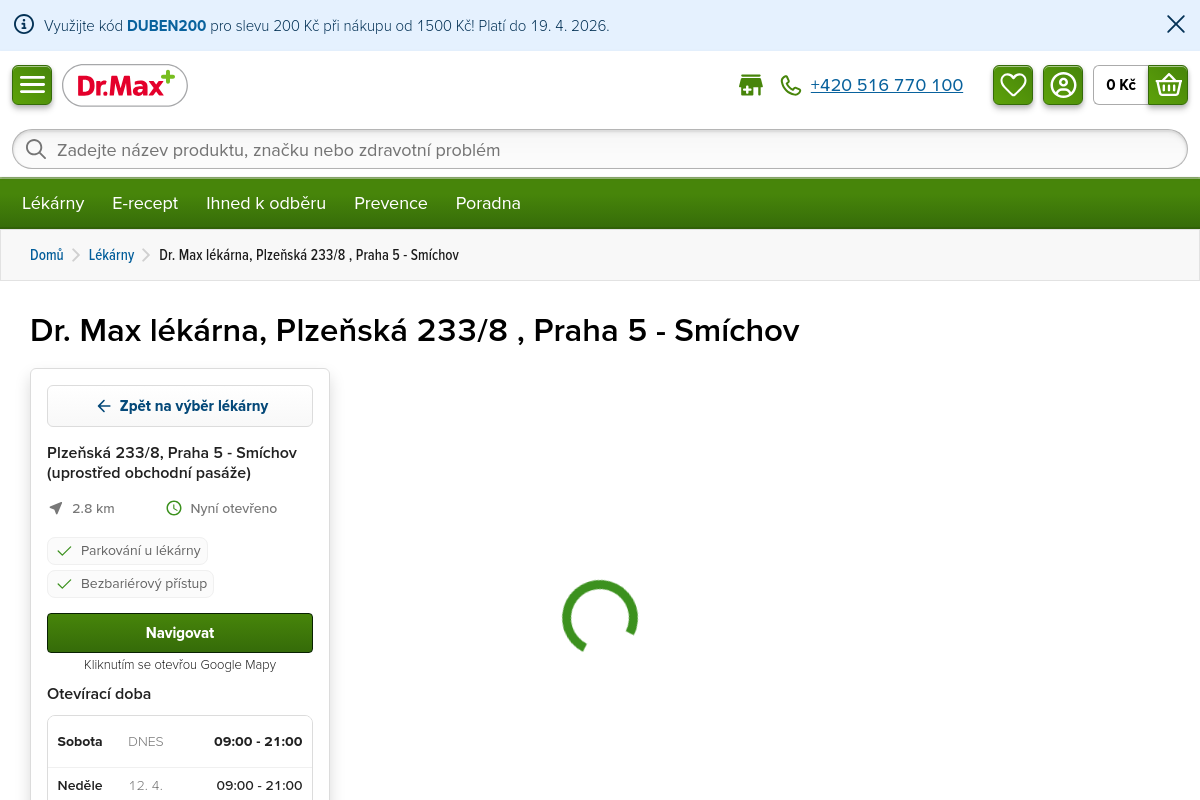Click the search magnifier icon
Viewport: 1200px width, 800px height.
point(36,150)
